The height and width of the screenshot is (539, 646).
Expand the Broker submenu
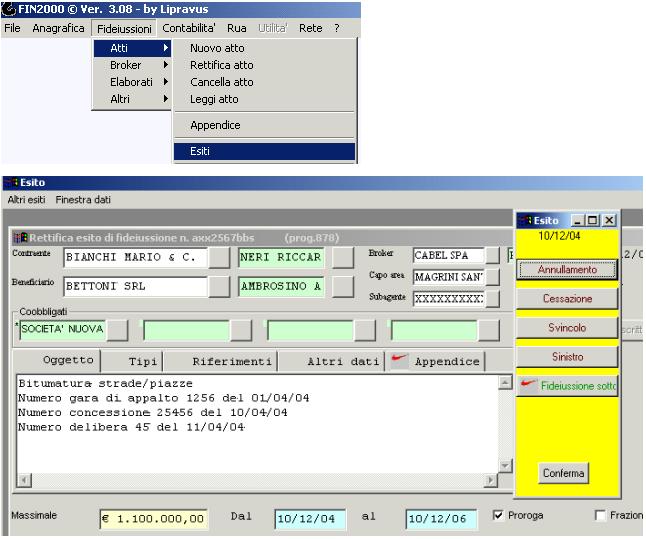(x=132, y=65)
